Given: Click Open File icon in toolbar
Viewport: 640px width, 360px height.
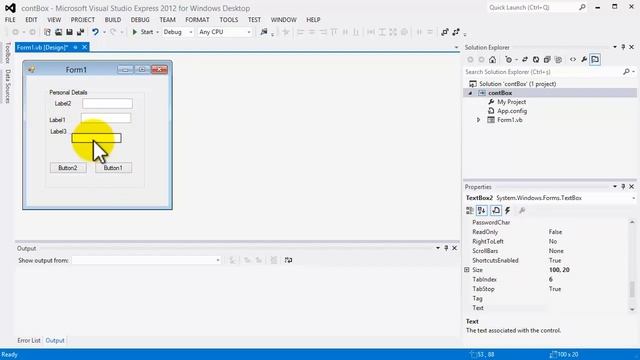Looking at the screenshot, I should pyautogui.click(x=58, y=32).
